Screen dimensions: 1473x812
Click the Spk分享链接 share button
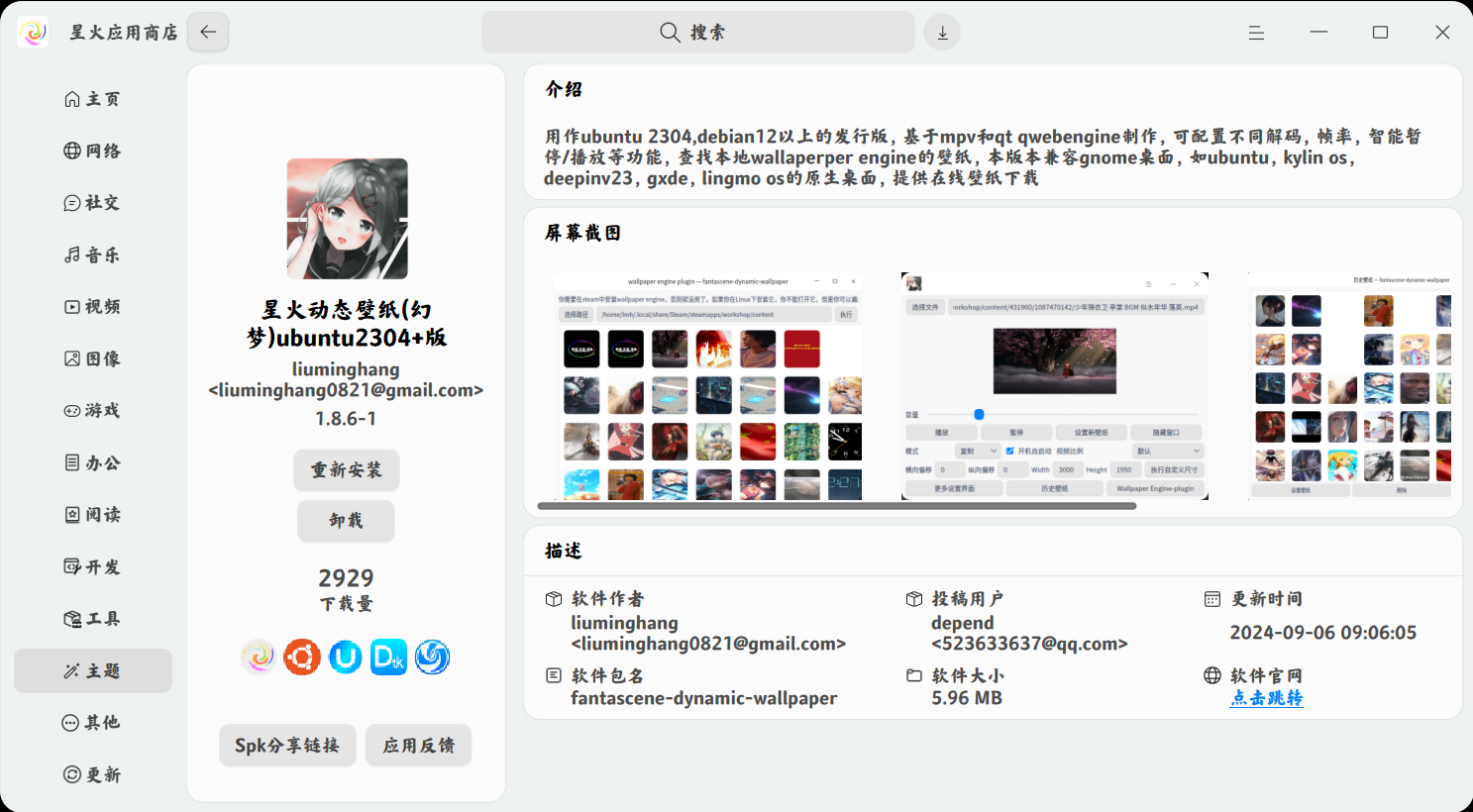coord(287,745)
